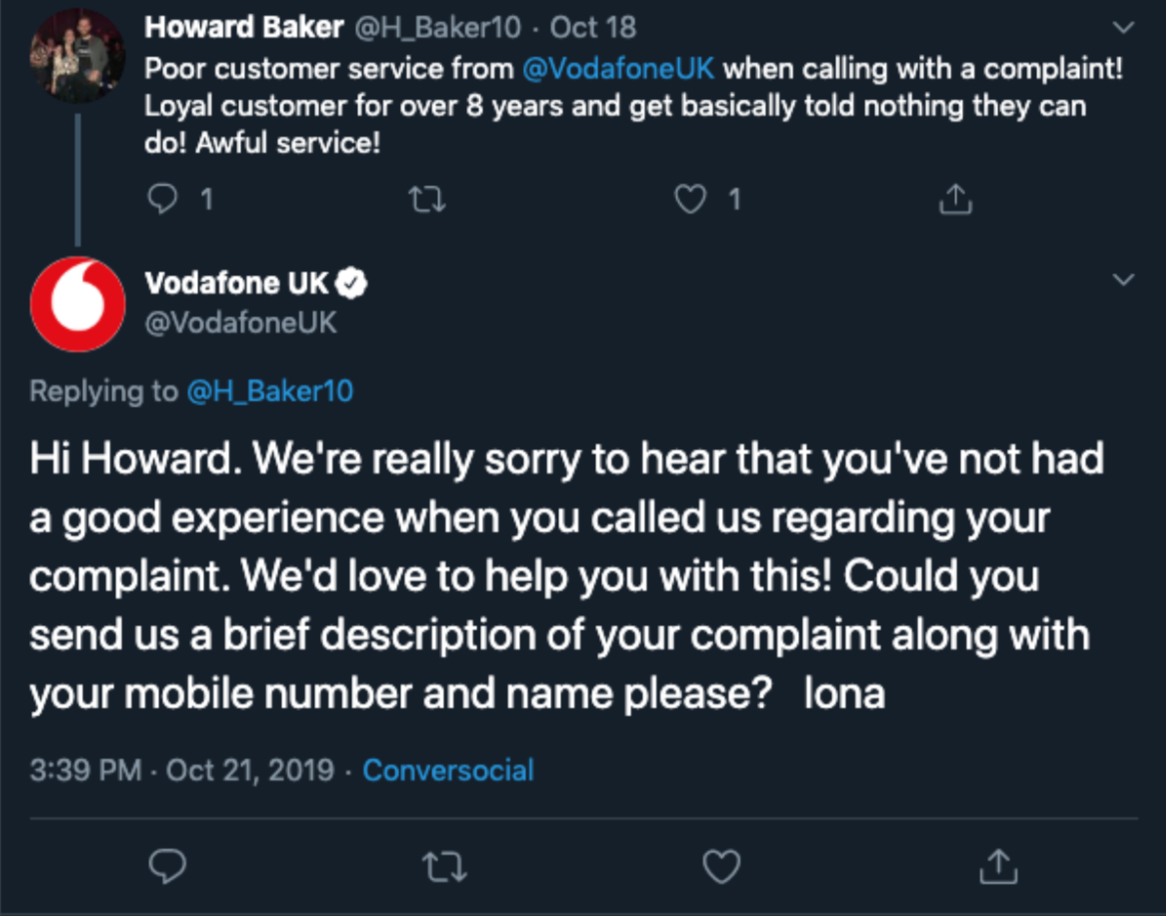
Task: Open the Conversocial source link
Action: coord(448,770)
